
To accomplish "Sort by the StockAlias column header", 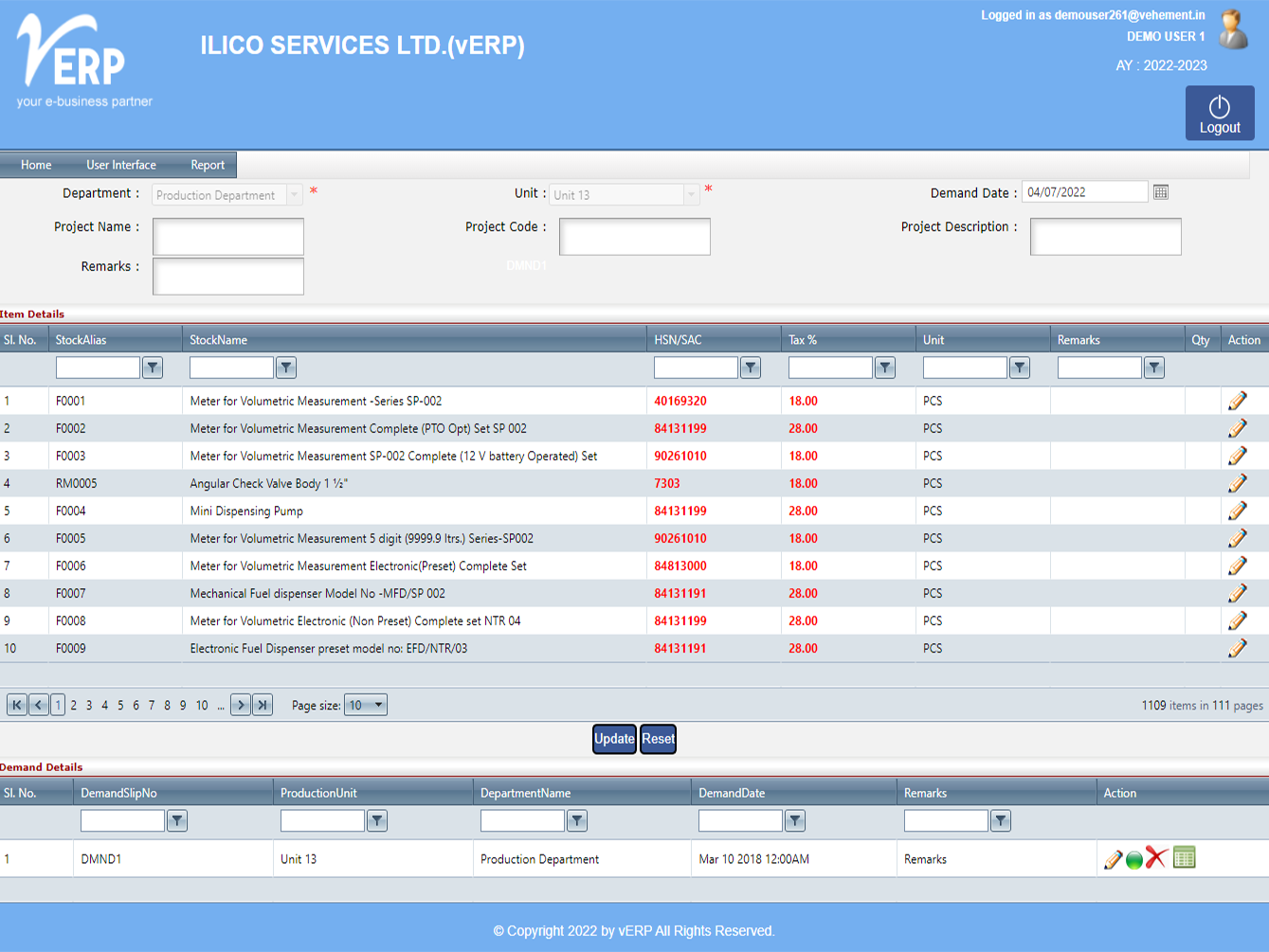I will pyautogui.click(x=82, y=340).
